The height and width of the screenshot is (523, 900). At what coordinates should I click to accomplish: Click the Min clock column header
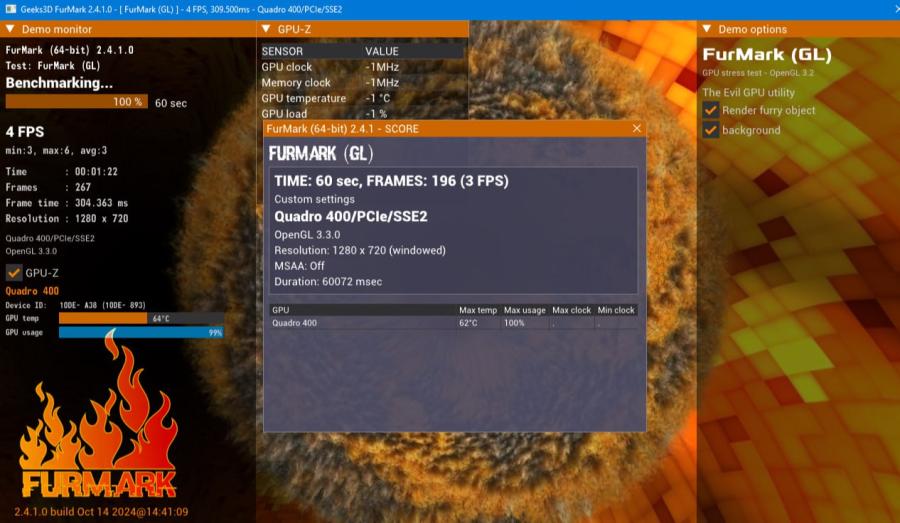[x=616, y=310]
